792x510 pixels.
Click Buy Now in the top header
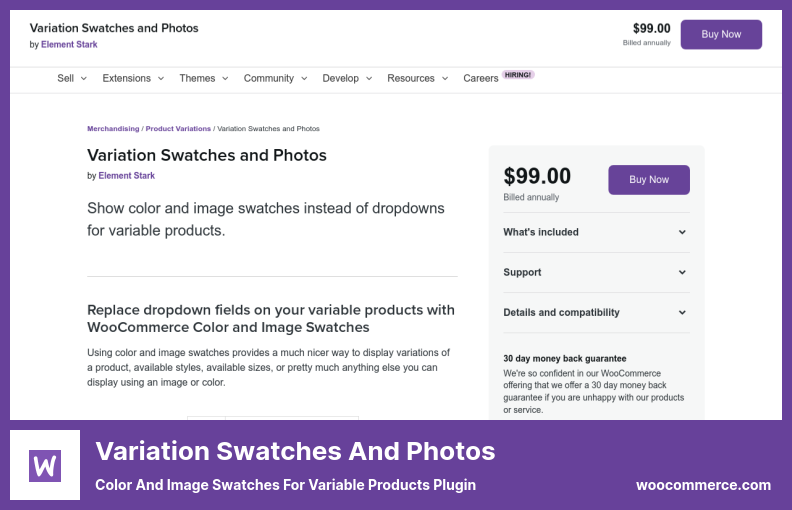(721, 34)
